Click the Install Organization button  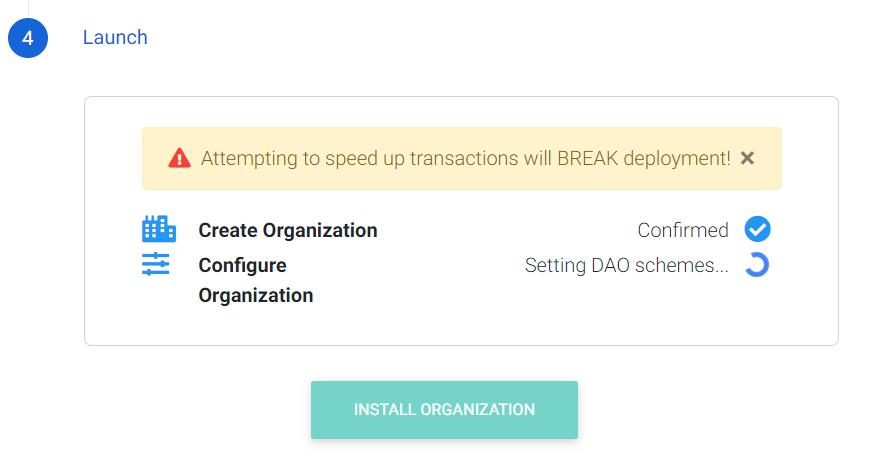444,410
